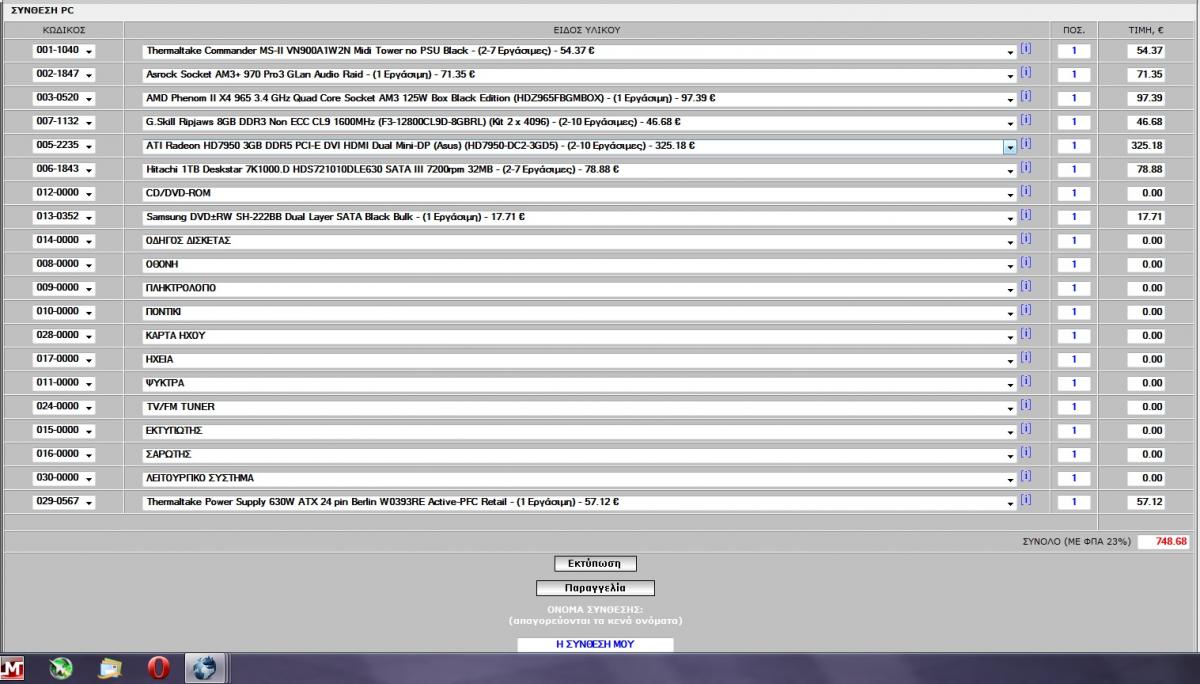Click the 78.88 price field
This screenshot has height=684, width=1200.
[1145, 170]
